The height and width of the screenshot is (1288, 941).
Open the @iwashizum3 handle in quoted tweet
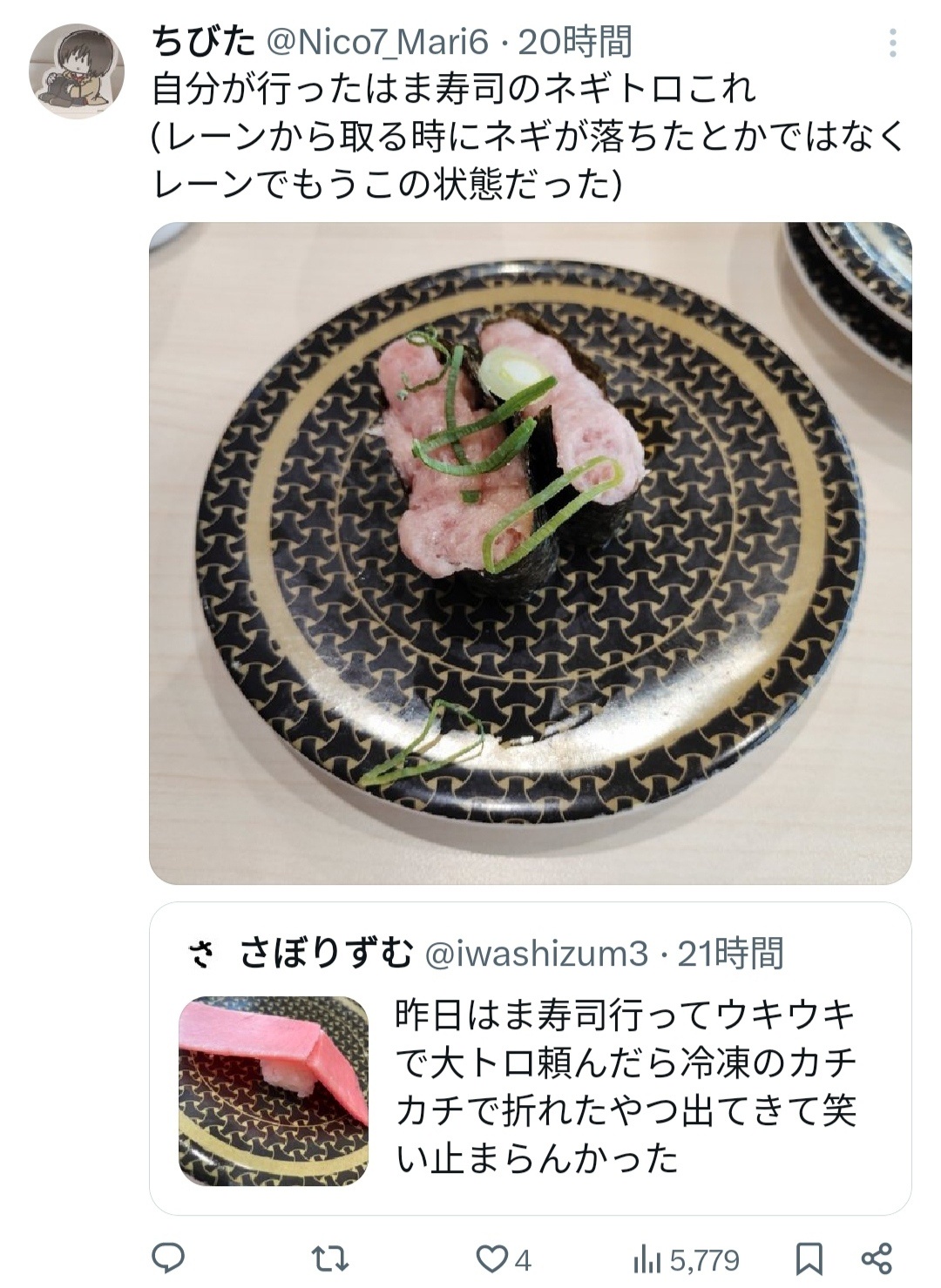(535, 955)
